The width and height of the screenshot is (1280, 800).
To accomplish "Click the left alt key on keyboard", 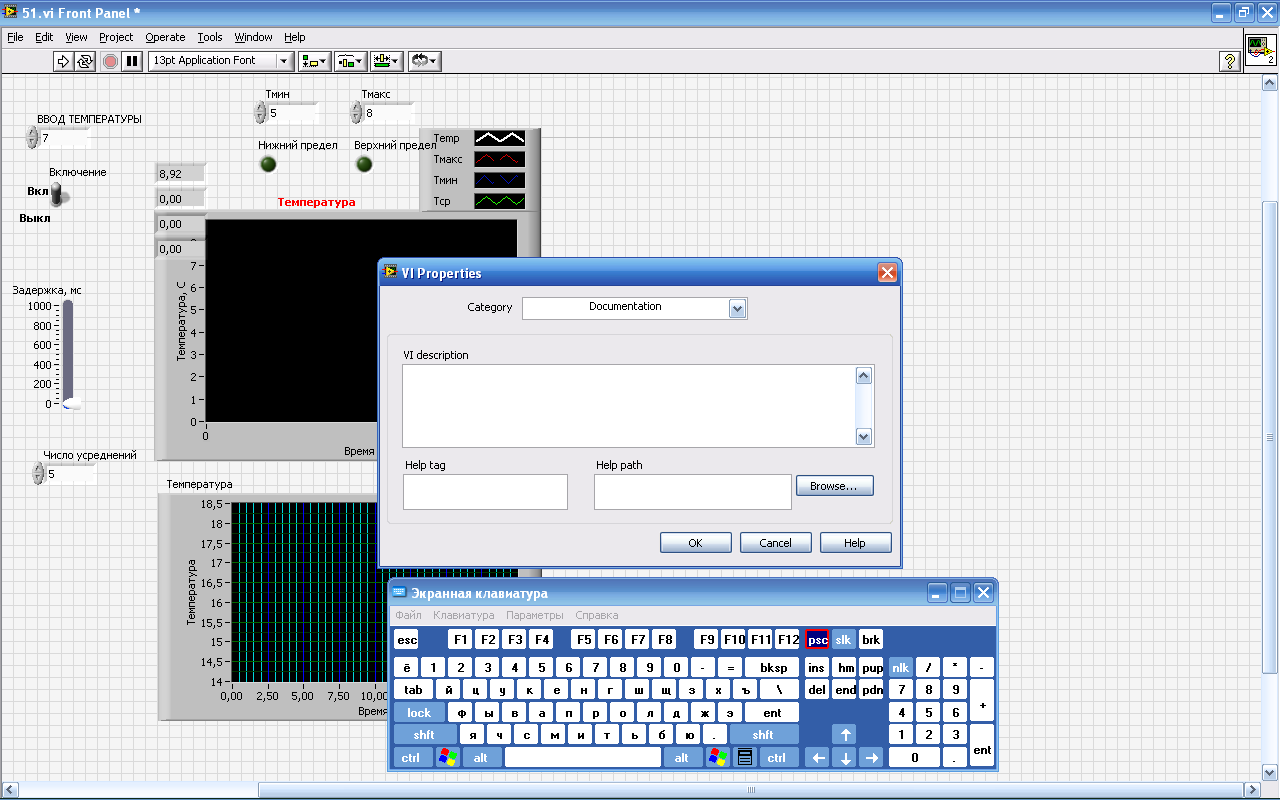I will [481, 758].
